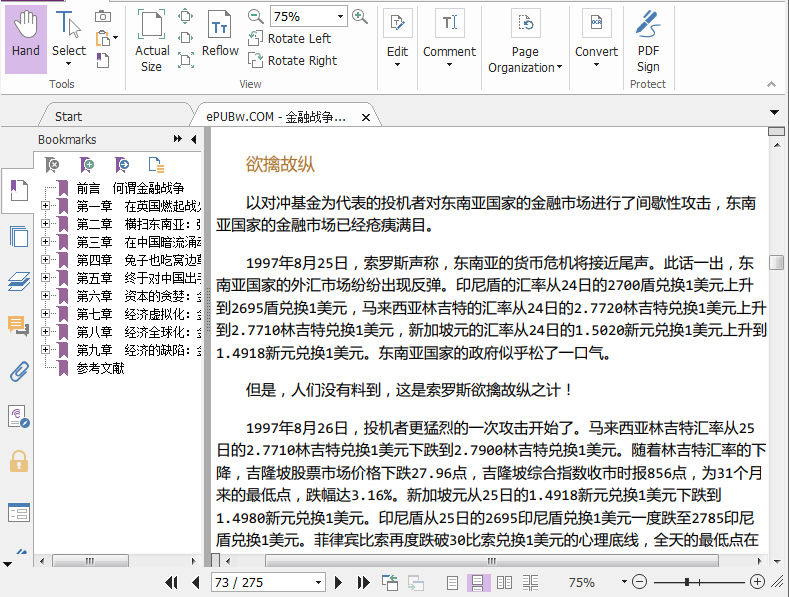The width and height of the screenshot is (789, 597).
Task: Open the Layers sidebar panel
Action: 19,282
